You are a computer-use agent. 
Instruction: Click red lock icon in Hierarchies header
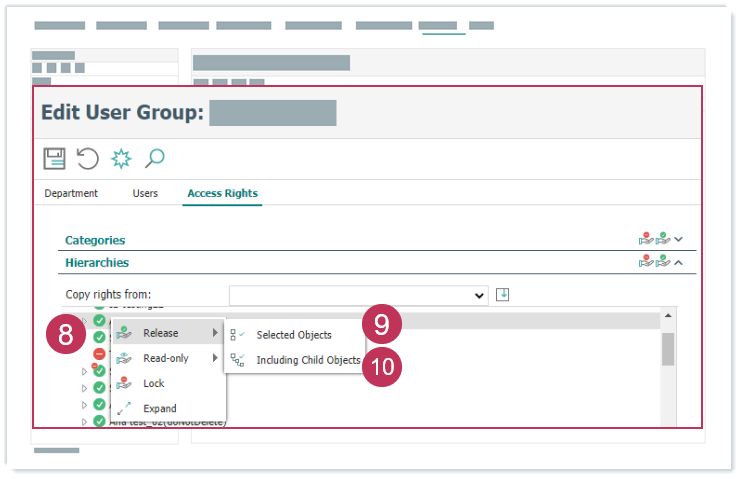tap(646, 262)
